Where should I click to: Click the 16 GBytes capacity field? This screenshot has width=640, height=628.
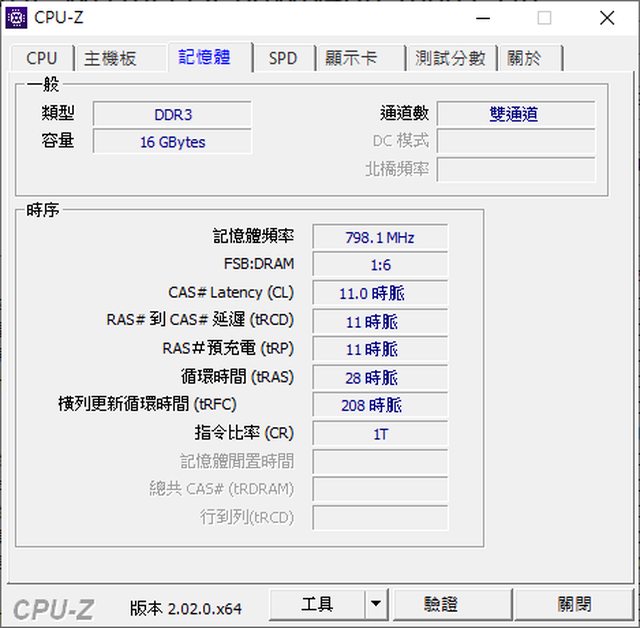[x=172, y=142]
